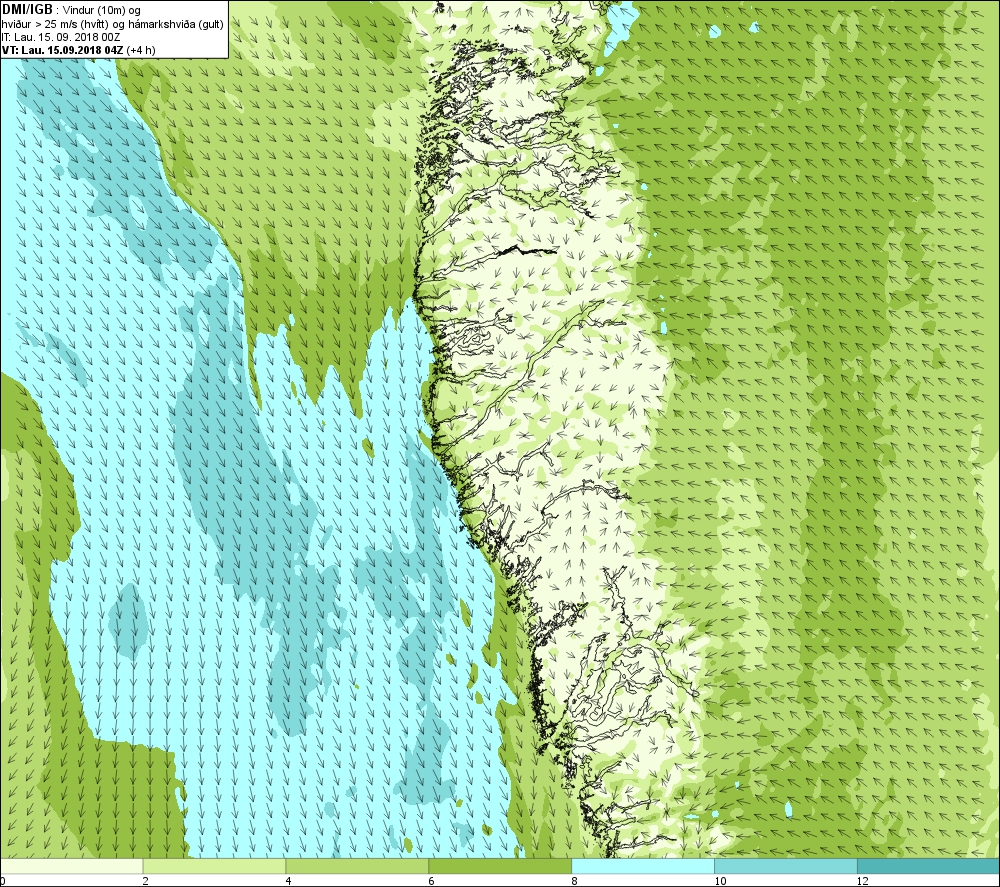Viewport: 1000px width, 887px height.
Task: Click the 8–10 m/s light cyan legend swatch
Action: [643, 866]
